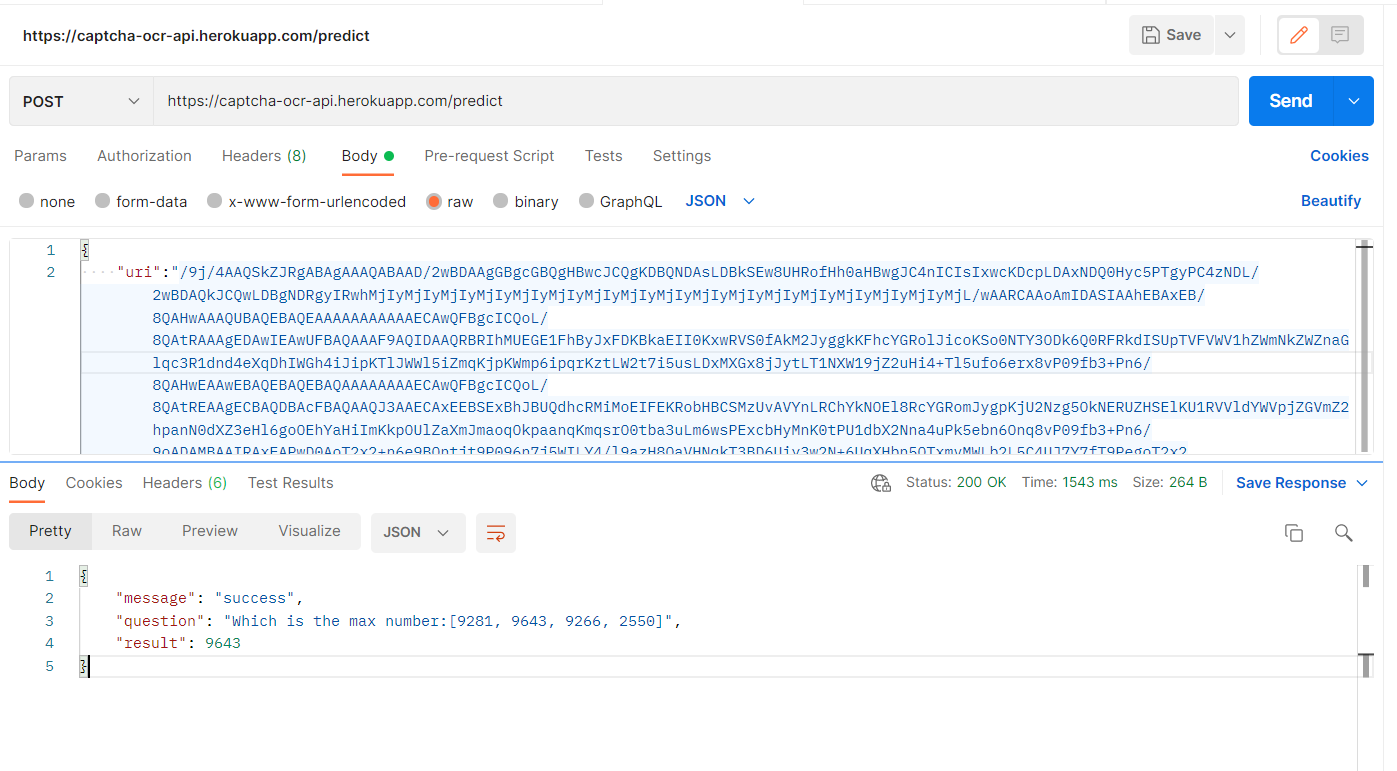The height and width of the screenshot is (771, 1397).
Task: Open the POST method dropdown
Action: (x=81, y=101)
